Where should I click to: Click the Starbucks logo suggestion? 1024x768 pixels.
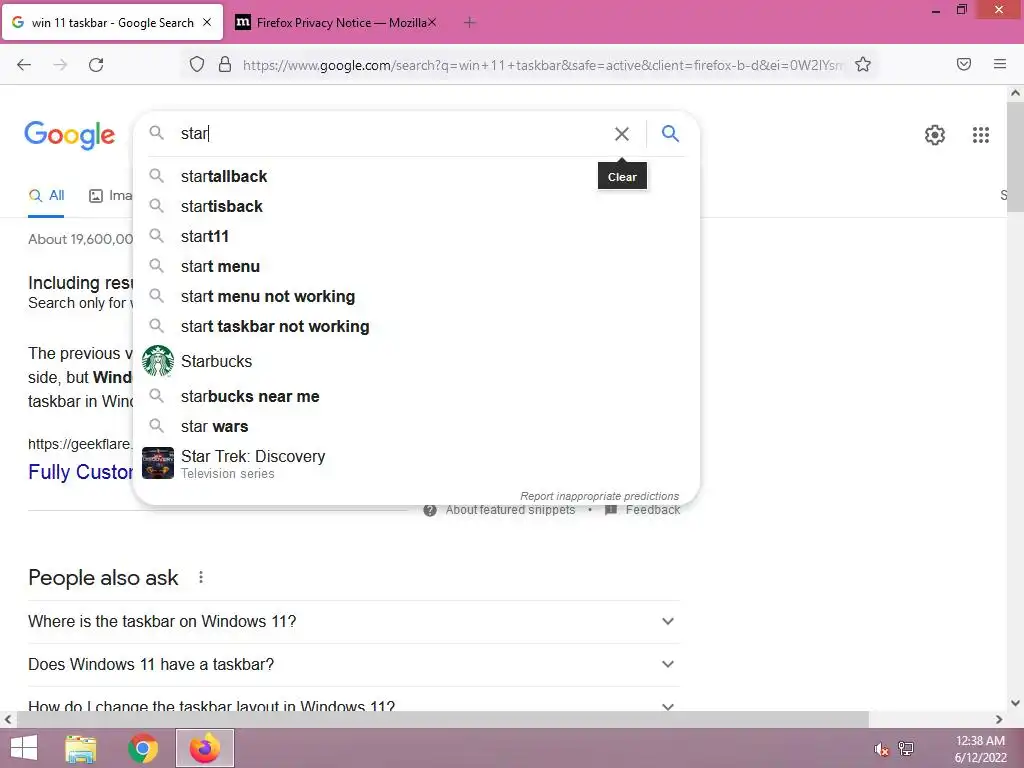tap(158, 361)
